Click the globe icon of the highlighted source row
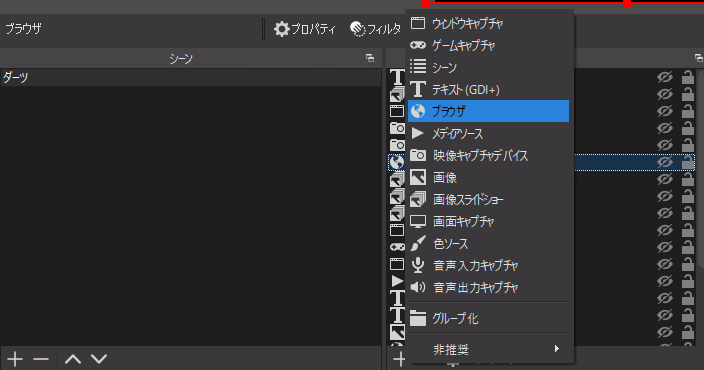The height and width of the screenshot is (370, 704). pos(397,162)
